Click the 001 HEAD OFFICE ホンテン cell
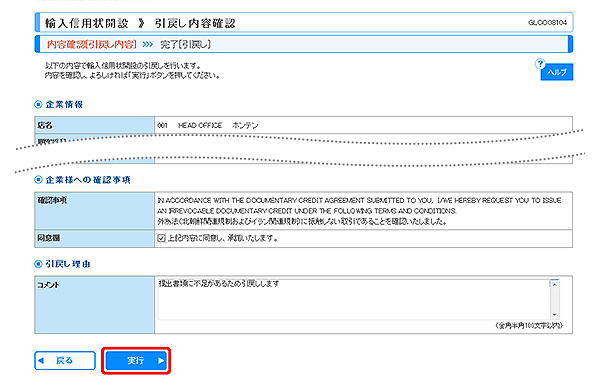Viewport: 600px width, 384px height. (x=364, y=125)
